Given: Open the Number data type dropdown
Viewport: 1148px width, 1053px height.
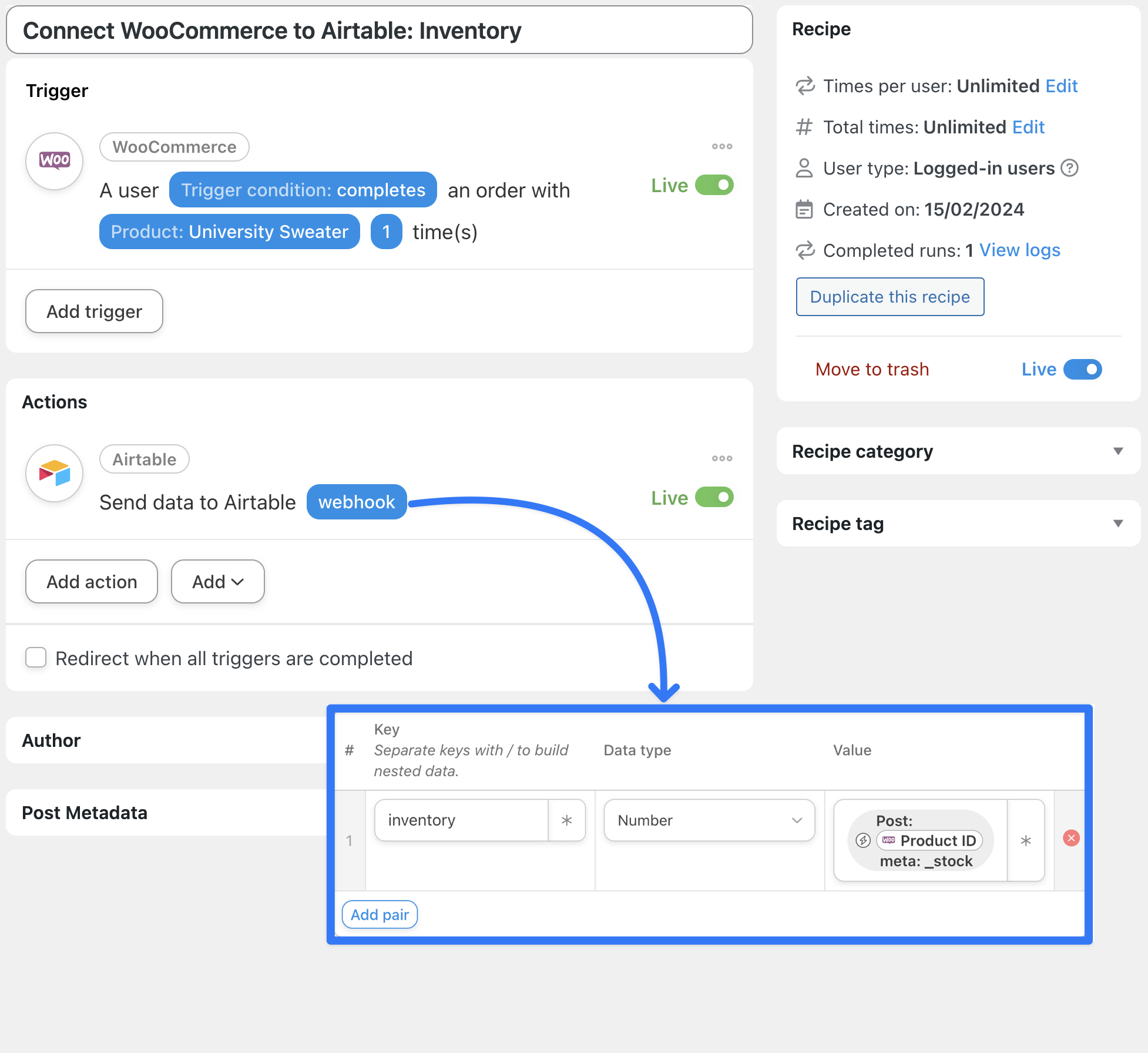Looking at the screenshot, I should coord(709,820).
